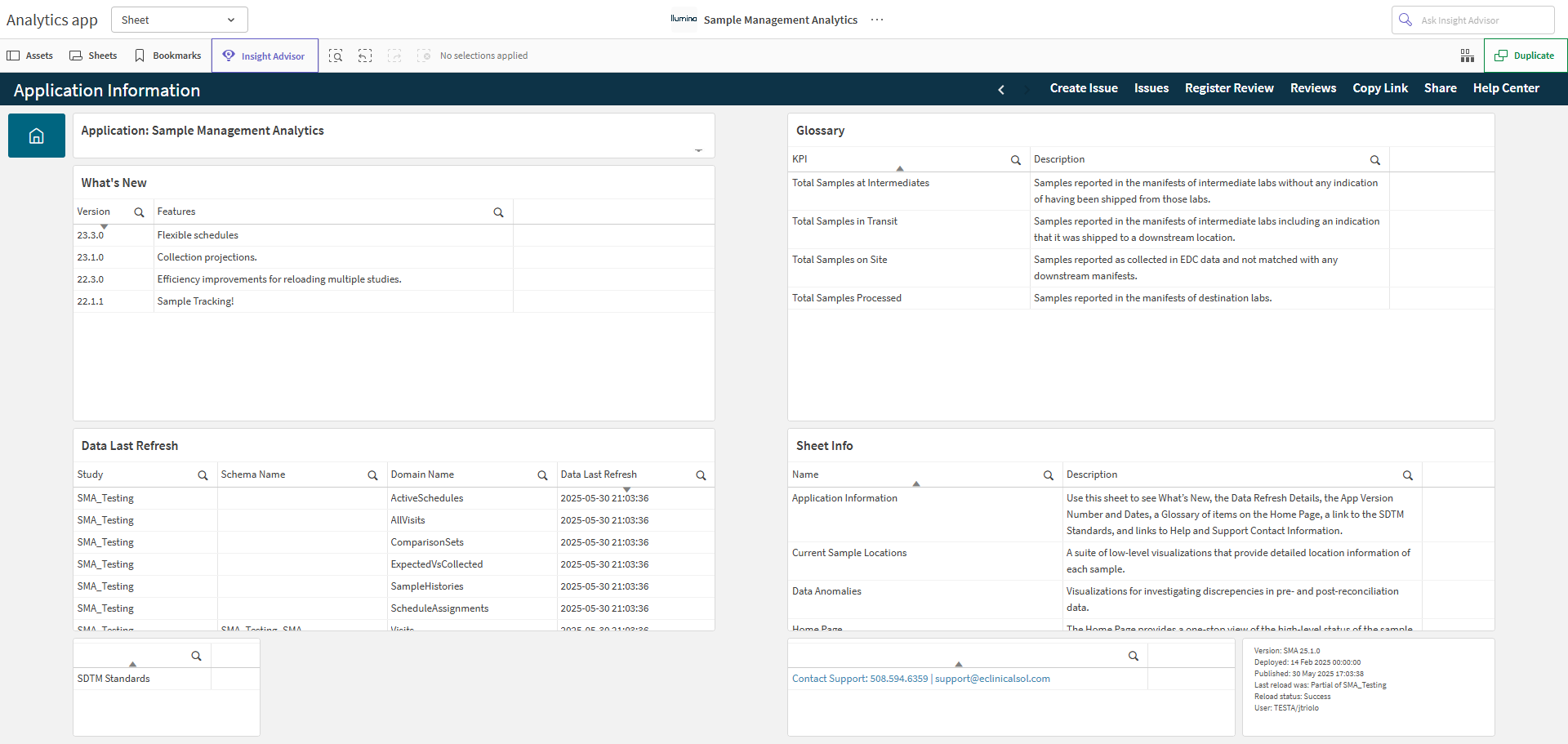Go to the previous sheet arrow
This screenshot has height=744, width=1568.
[1001, 89]
